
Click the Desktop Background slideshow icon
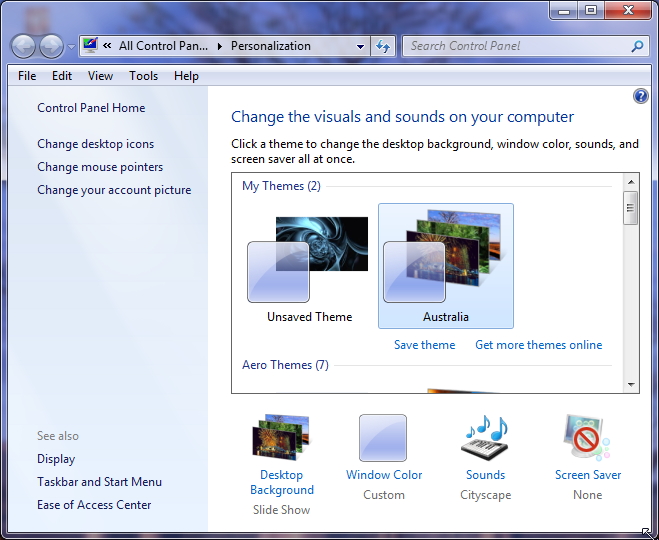pos(281,437)
